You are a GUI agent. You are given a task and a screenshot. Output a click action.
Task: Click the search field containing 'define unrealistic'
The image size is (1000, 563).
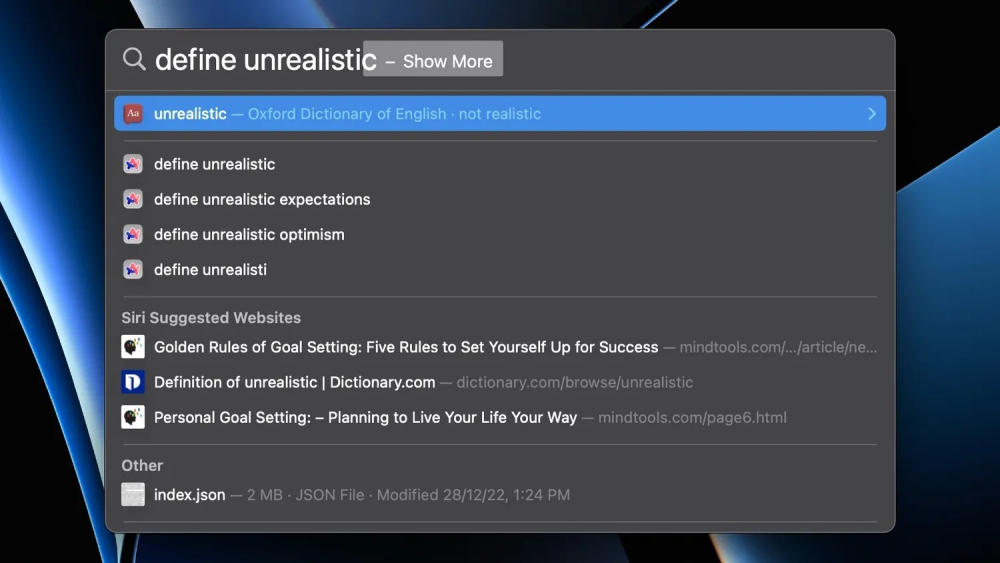tap(265, 60)
